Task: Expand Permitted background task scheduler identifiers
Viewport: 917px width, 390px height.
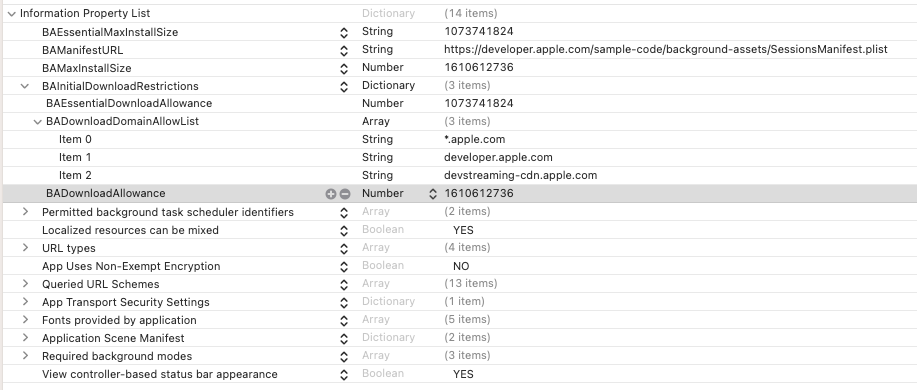Action: click(25, 212)
